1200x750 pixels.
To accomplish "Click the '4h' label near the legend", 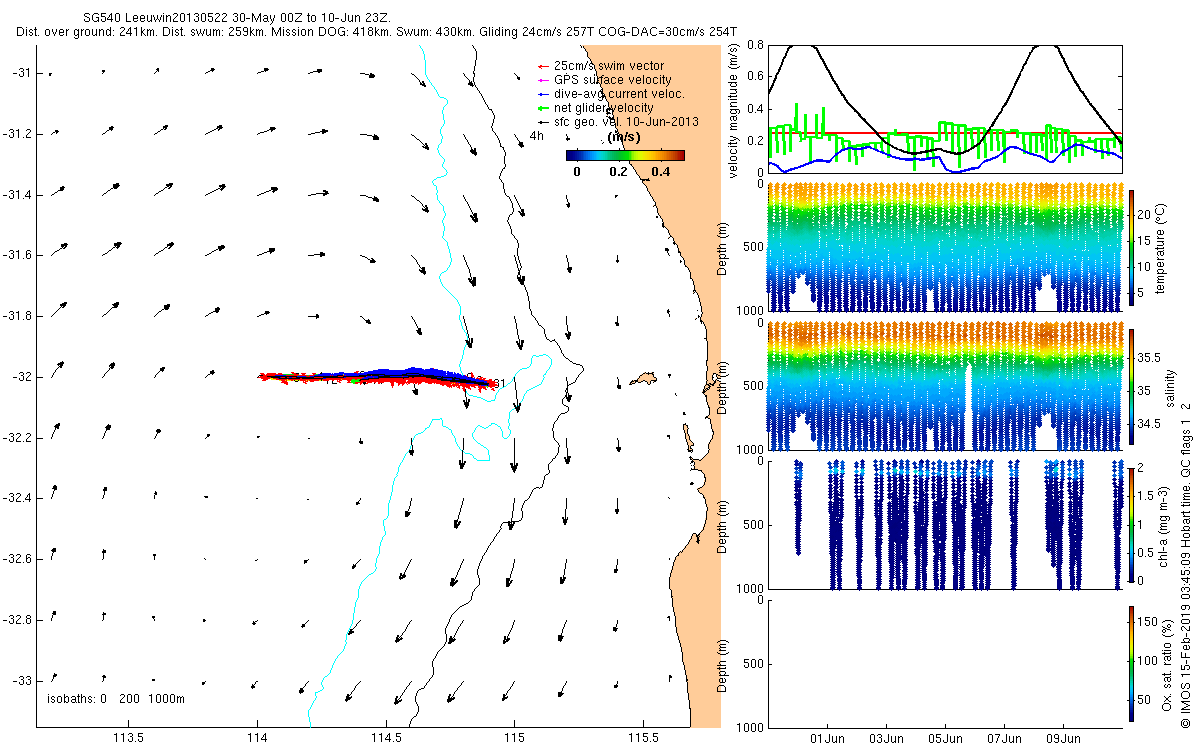I will (536, 136).
